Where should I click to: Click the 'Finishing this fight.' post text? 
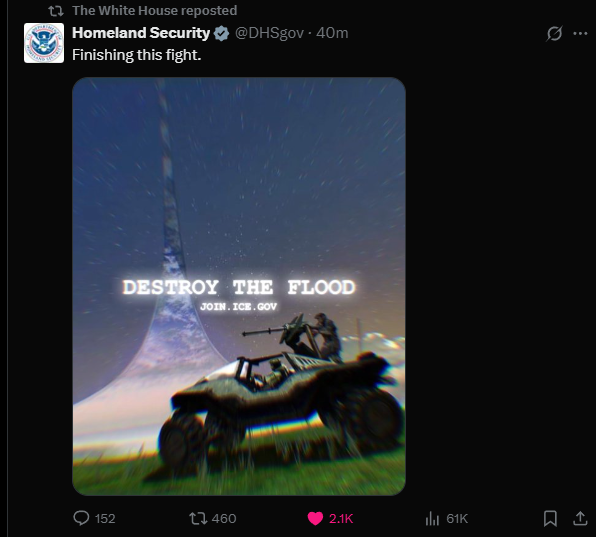(136, 55)
